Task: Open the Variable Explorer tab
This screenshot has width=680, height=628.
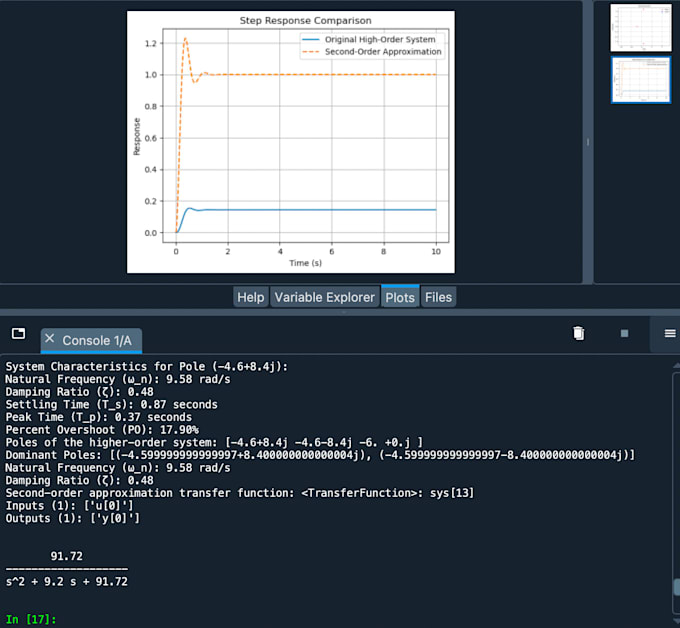Action: click(x=324, y=297)
